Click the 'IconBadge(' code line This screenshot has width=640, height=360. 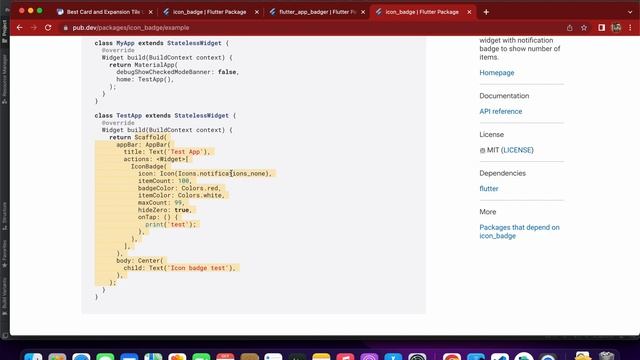click(149, 167)
